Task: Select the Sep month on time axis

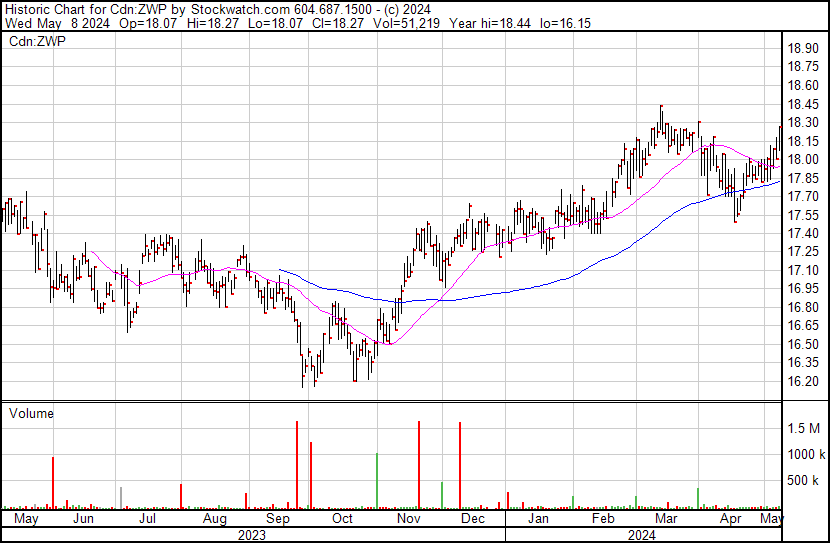Action: 279,520
